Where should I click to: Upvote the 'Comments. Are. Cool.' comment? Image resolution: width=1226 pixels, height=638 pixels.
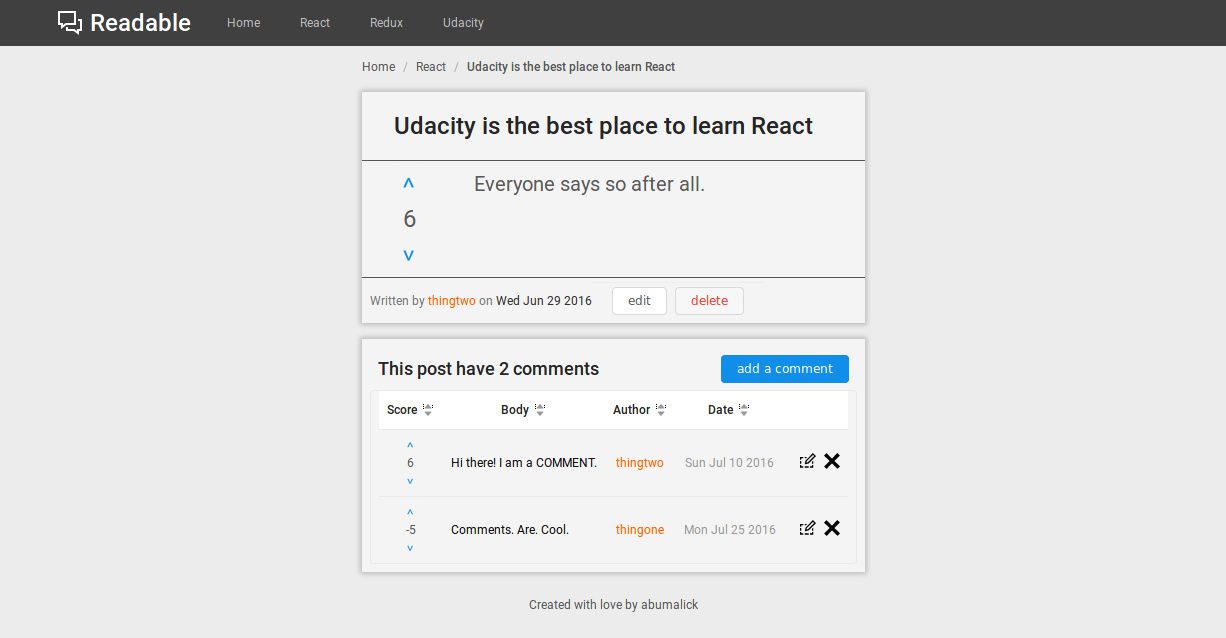[x=410, y=512]
